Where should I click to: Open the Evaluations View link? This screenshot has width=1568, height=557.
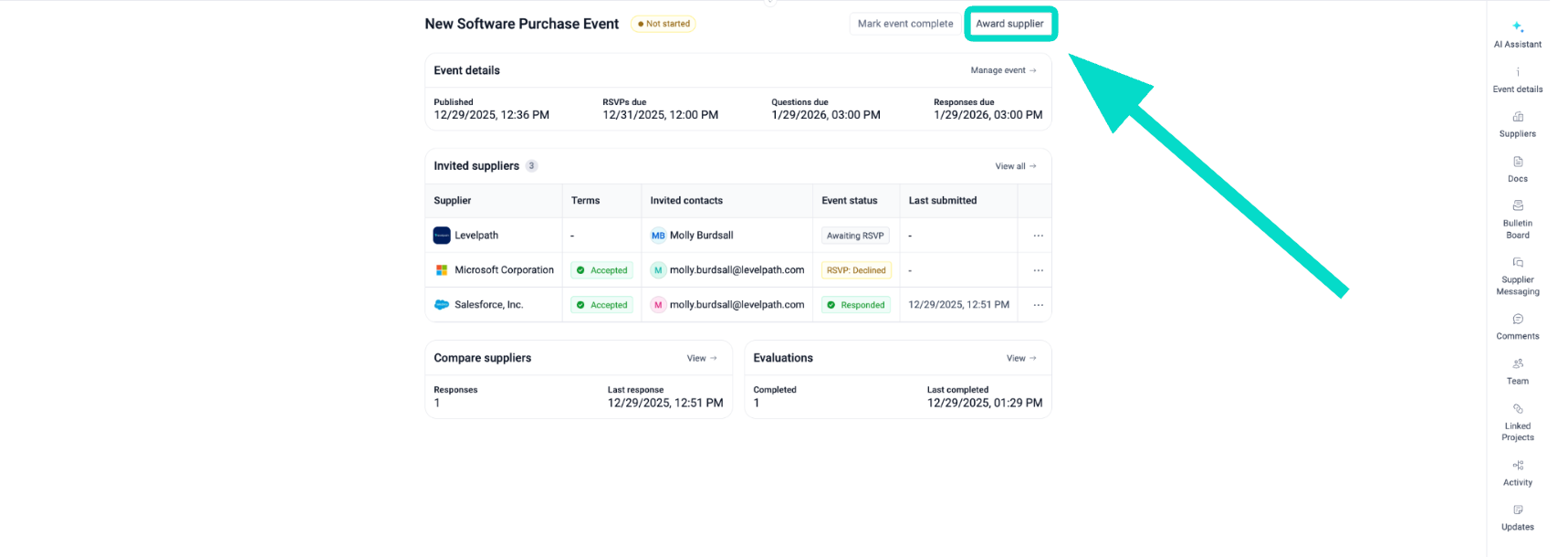coord(1020,358)
